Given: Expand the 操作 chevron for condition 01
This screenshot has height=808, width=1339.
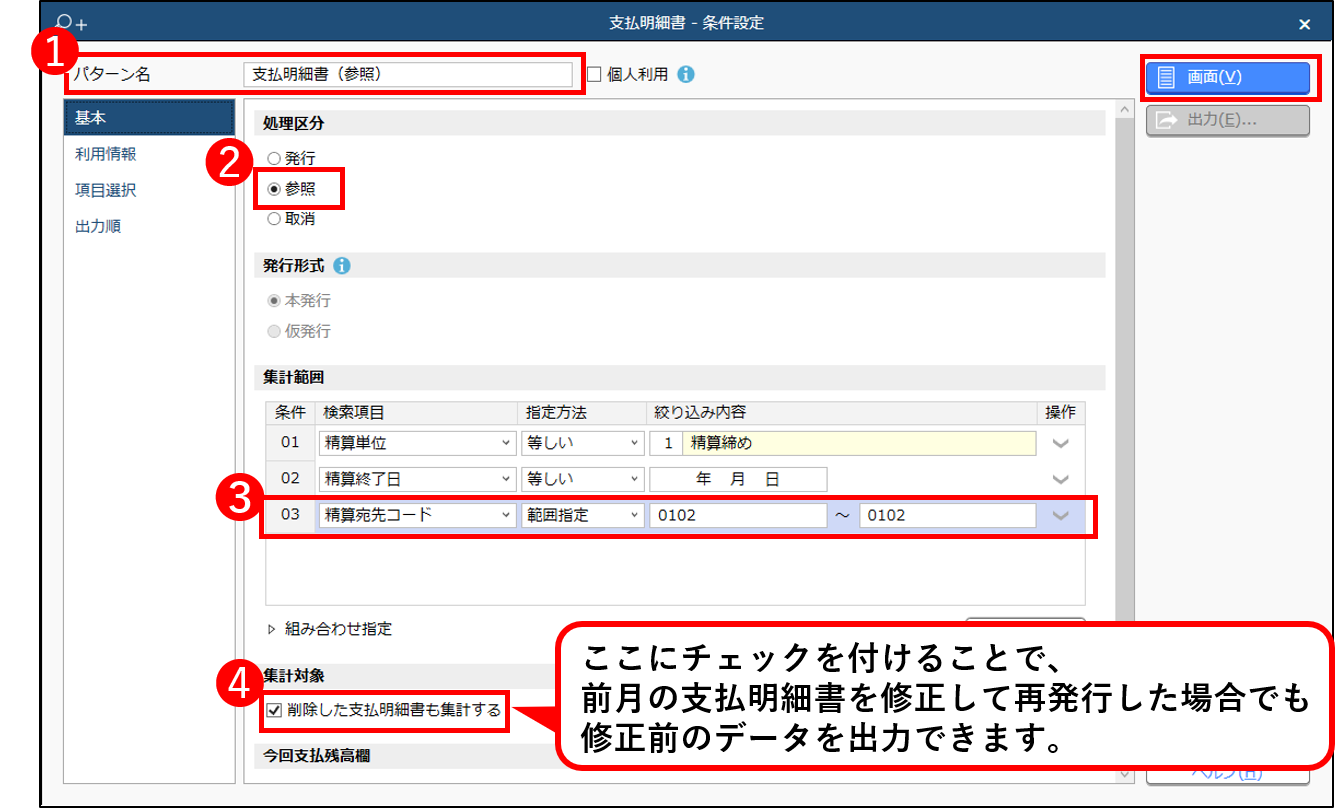Looking at the screenshot, I should point(1061,443).
